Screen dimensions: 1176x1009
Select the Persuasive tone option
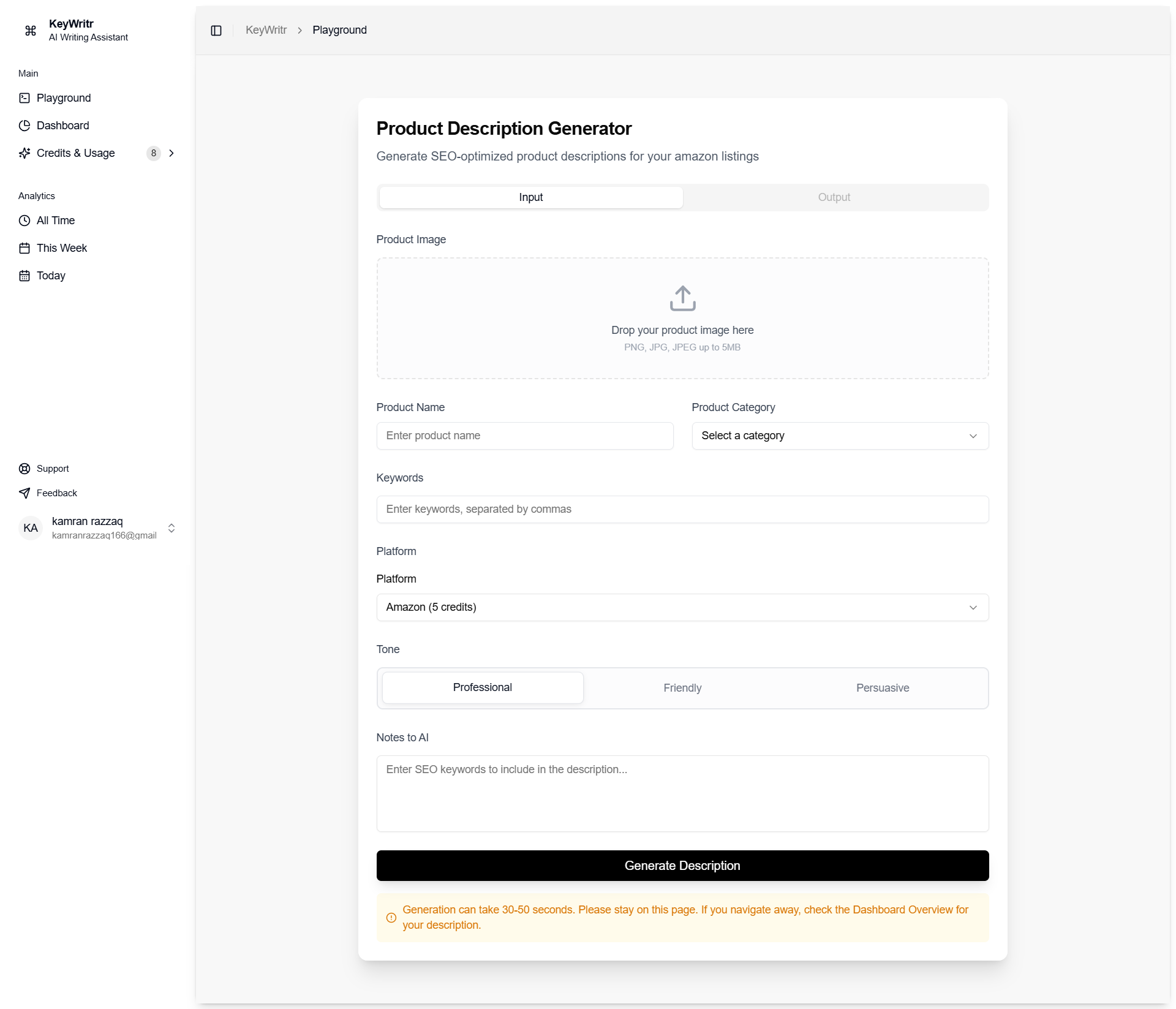click(x=882, y=688)
